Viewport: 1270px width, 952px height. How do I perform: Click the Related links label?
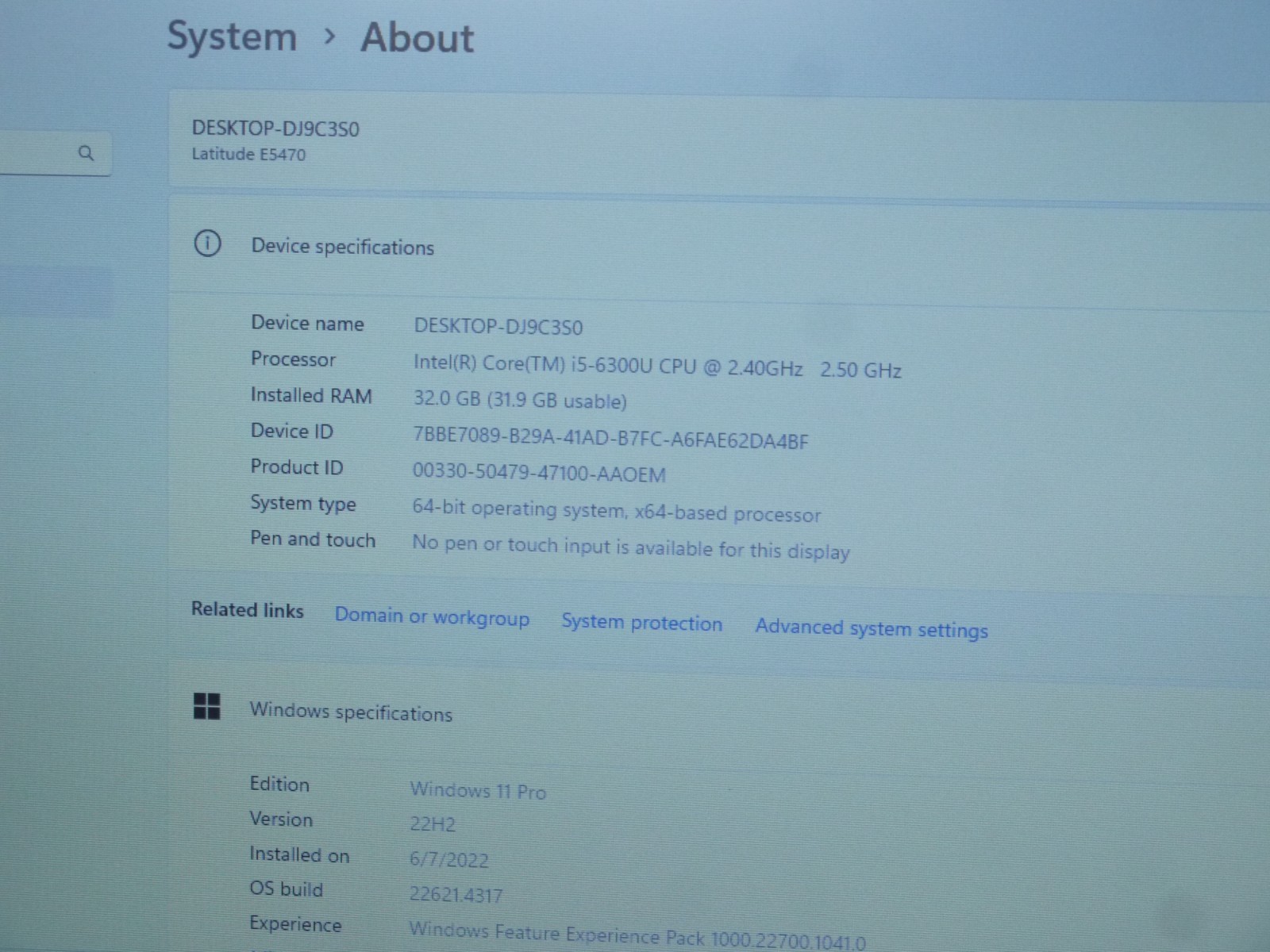[248, 609]
